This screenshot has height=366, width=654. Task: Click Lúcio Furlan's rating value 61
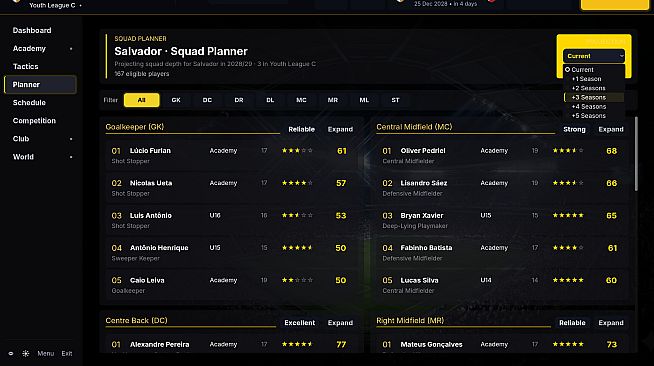[342, 151]
